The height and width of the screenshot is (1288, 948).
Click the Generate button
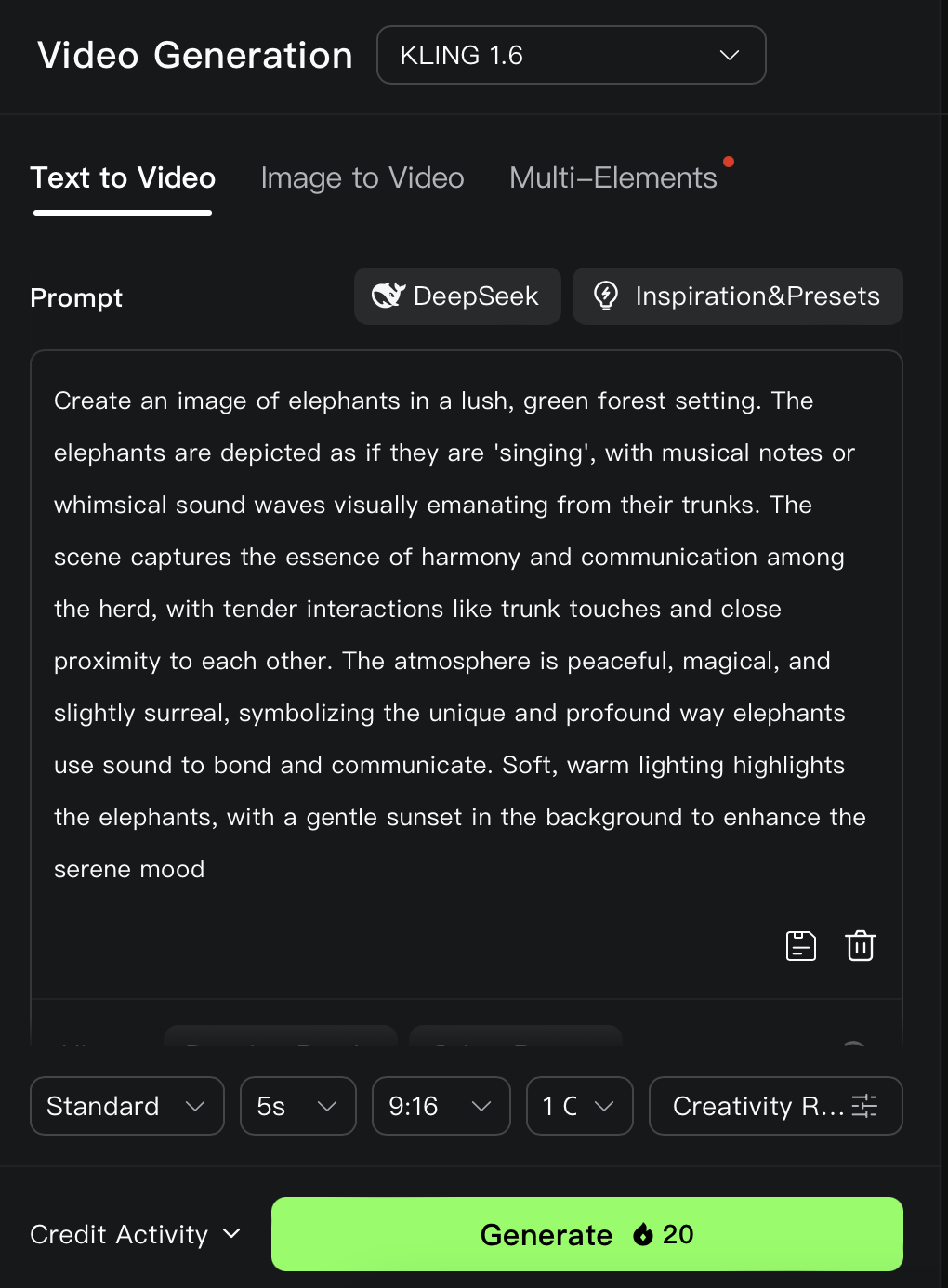pos(587,1234)
